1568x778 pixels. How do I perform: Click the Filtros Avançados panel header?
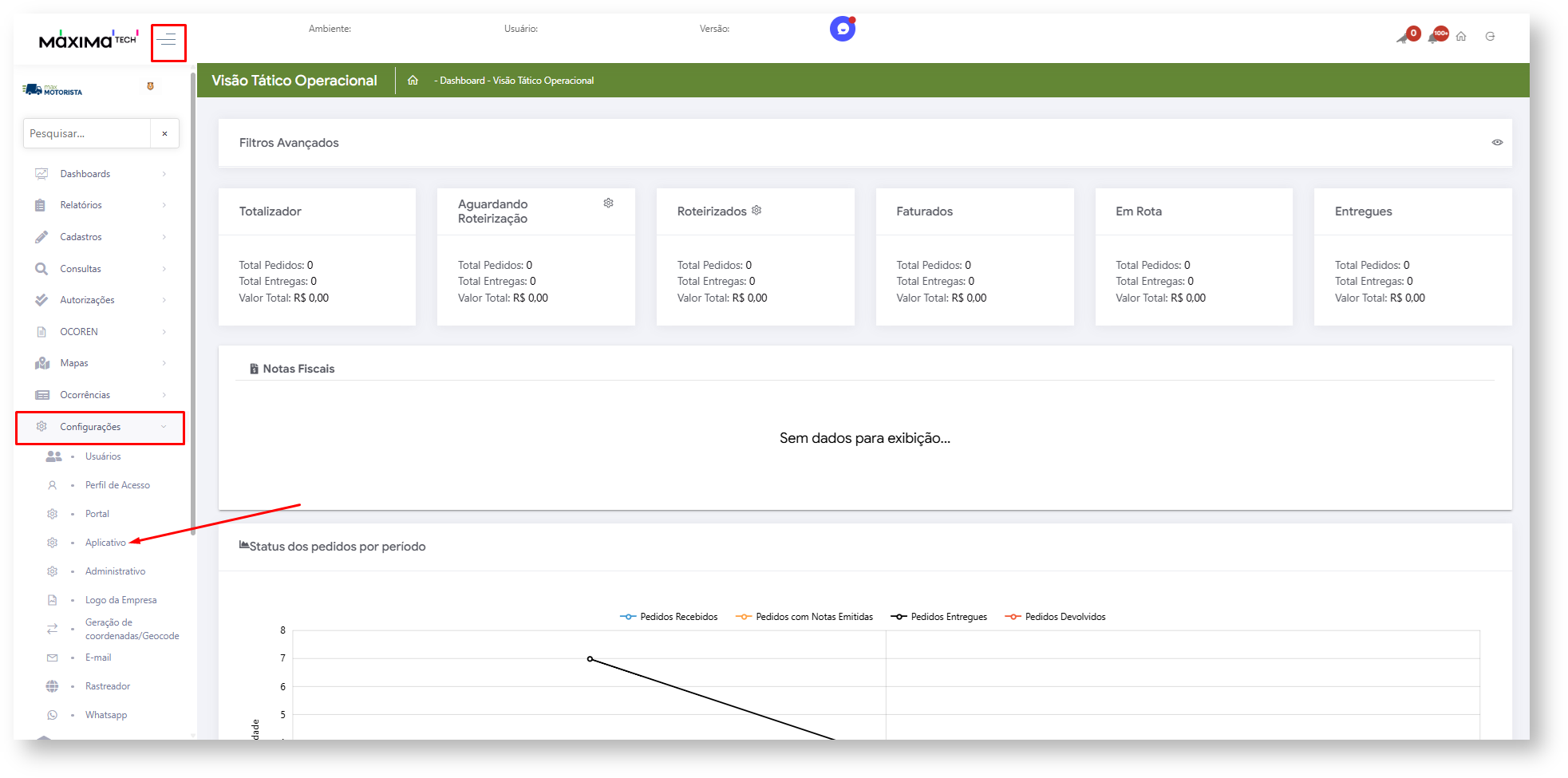(865, 143)
